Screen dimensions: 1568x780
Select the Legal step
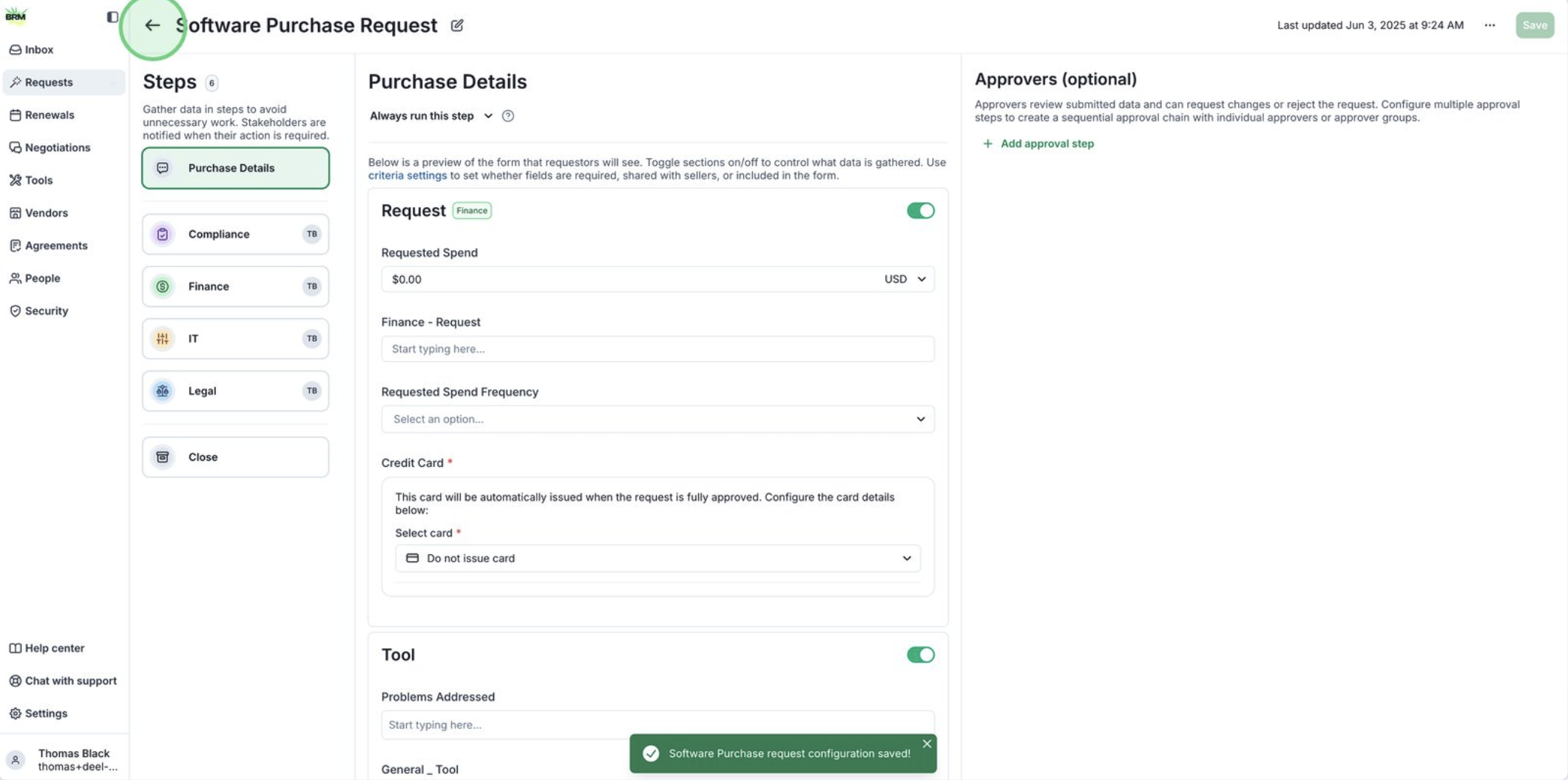tap(235, 391)
